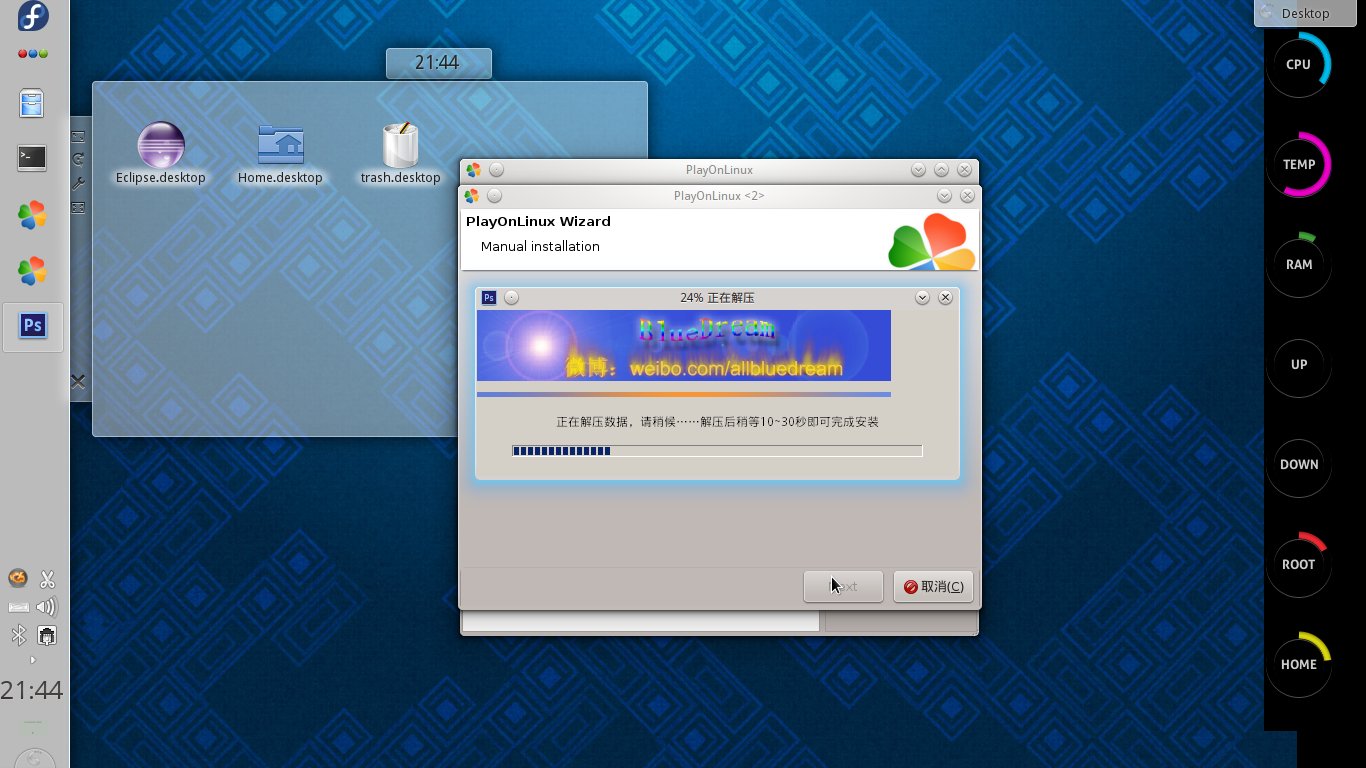Screen dimensions: 1366x768
Task: Switch to the first PlayOnLinux task entry
Action: tap(33, 215)
